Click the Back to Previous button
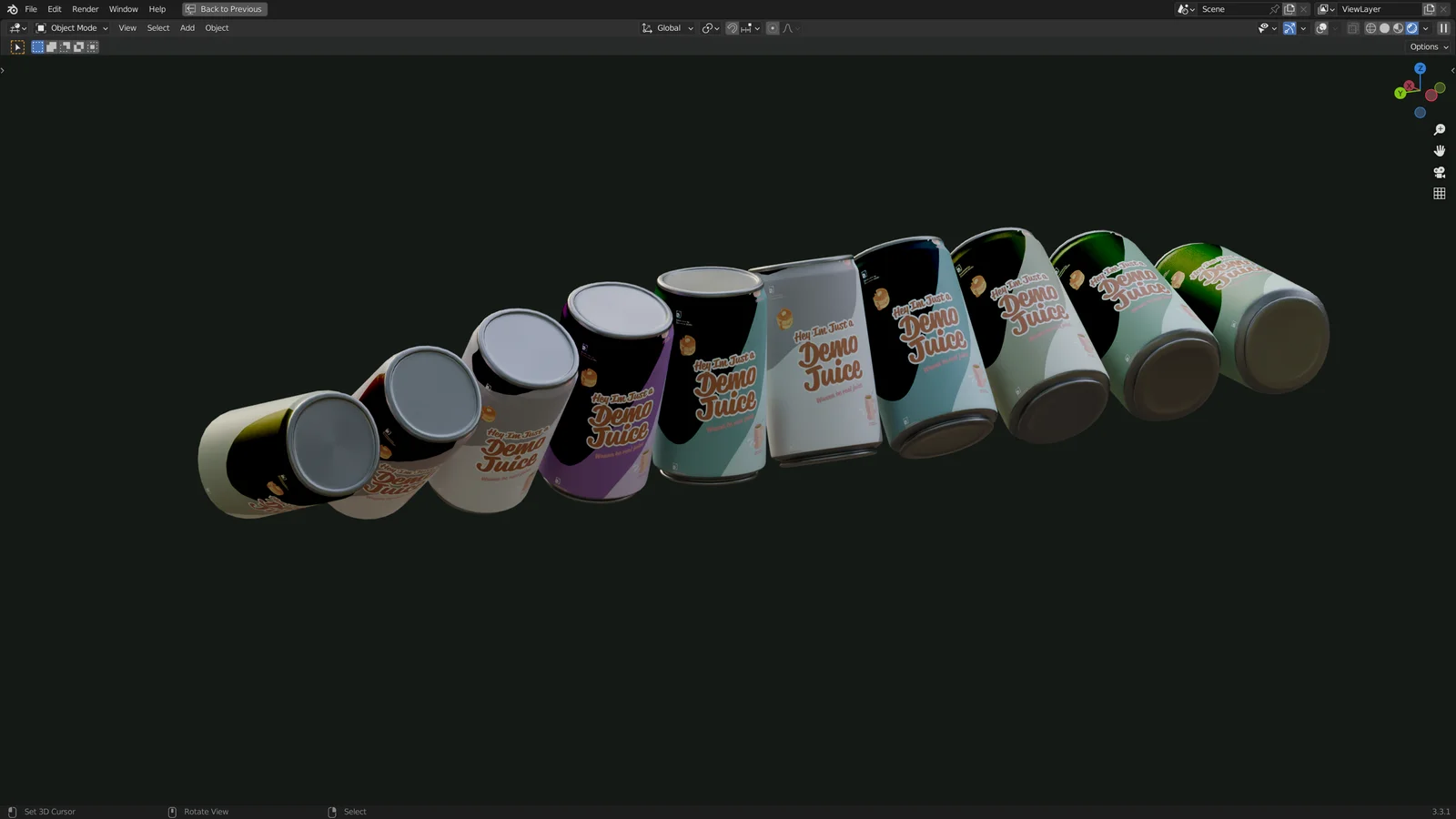 pyautogui.click(x=225, y=9)
